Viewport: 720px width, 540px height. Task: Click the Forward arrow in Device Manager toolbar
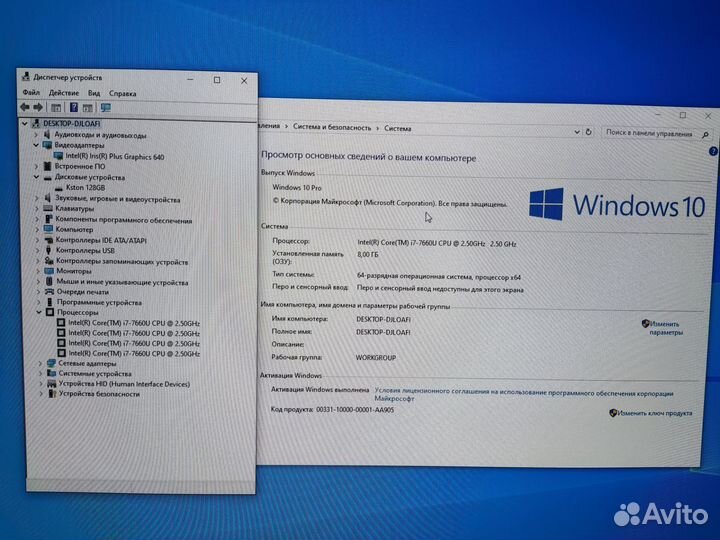click(38, 107)
